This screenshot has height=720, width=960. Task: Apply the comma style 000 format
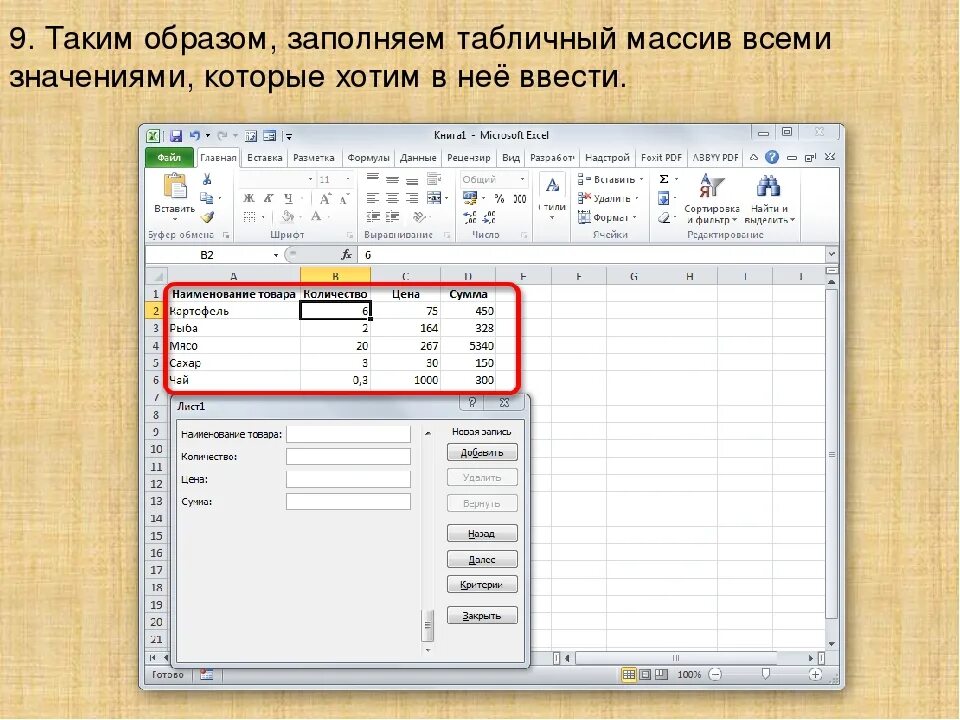point(519,198)
